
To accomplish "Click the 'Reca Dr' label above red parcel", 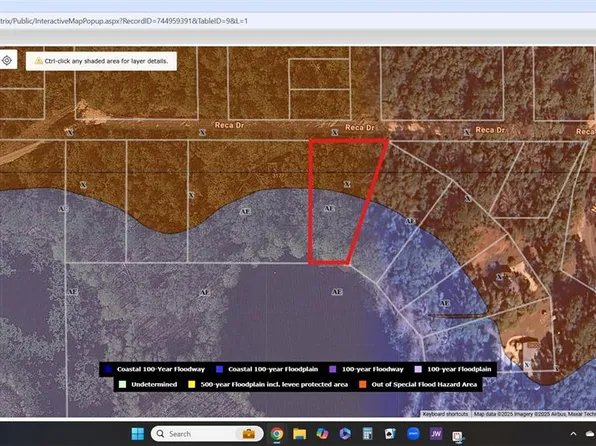I will [x=360, y=128].
